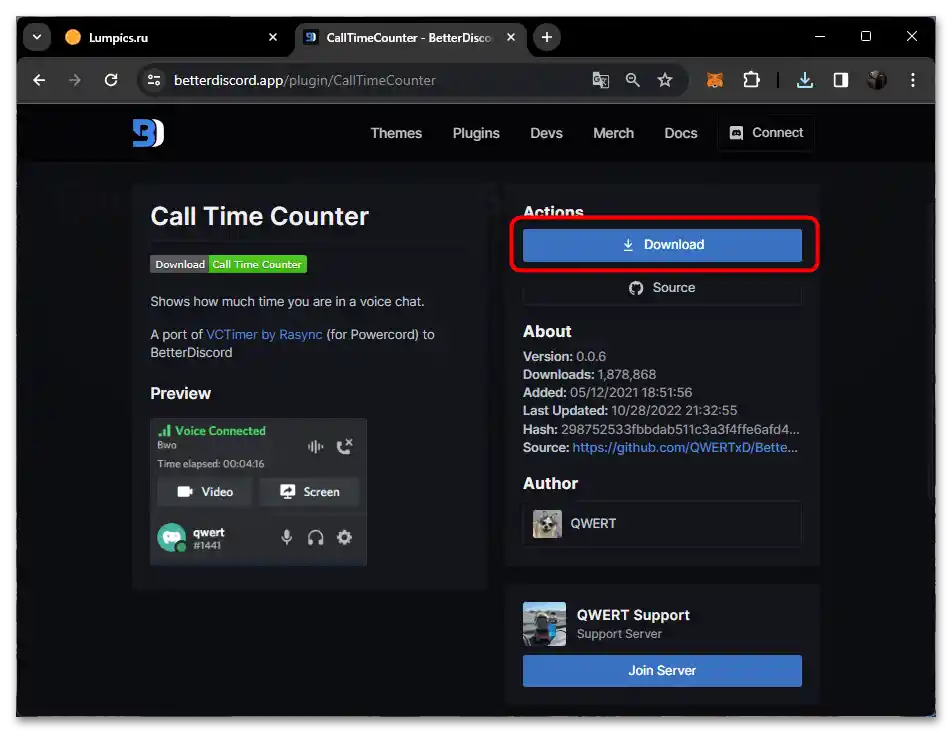Click the Version: 0.0.6 line
This screenshot has width=952, height=733.
click(564, 356)
